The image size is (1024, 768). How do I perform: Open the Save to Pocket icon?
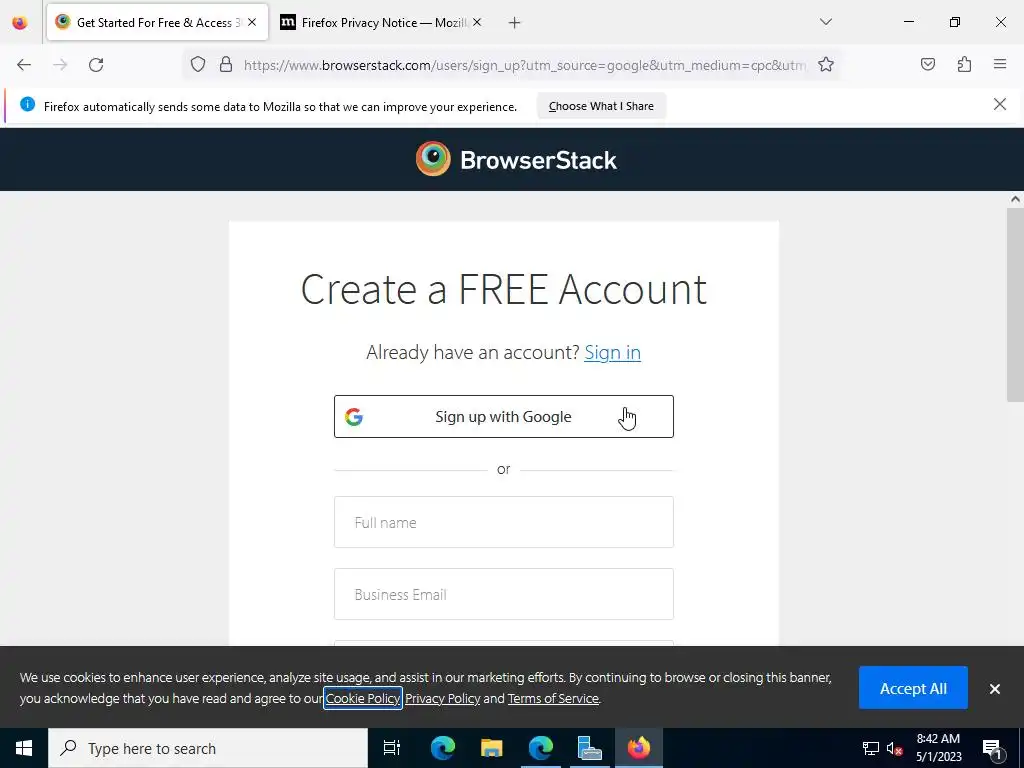click(x=927, y=64)
